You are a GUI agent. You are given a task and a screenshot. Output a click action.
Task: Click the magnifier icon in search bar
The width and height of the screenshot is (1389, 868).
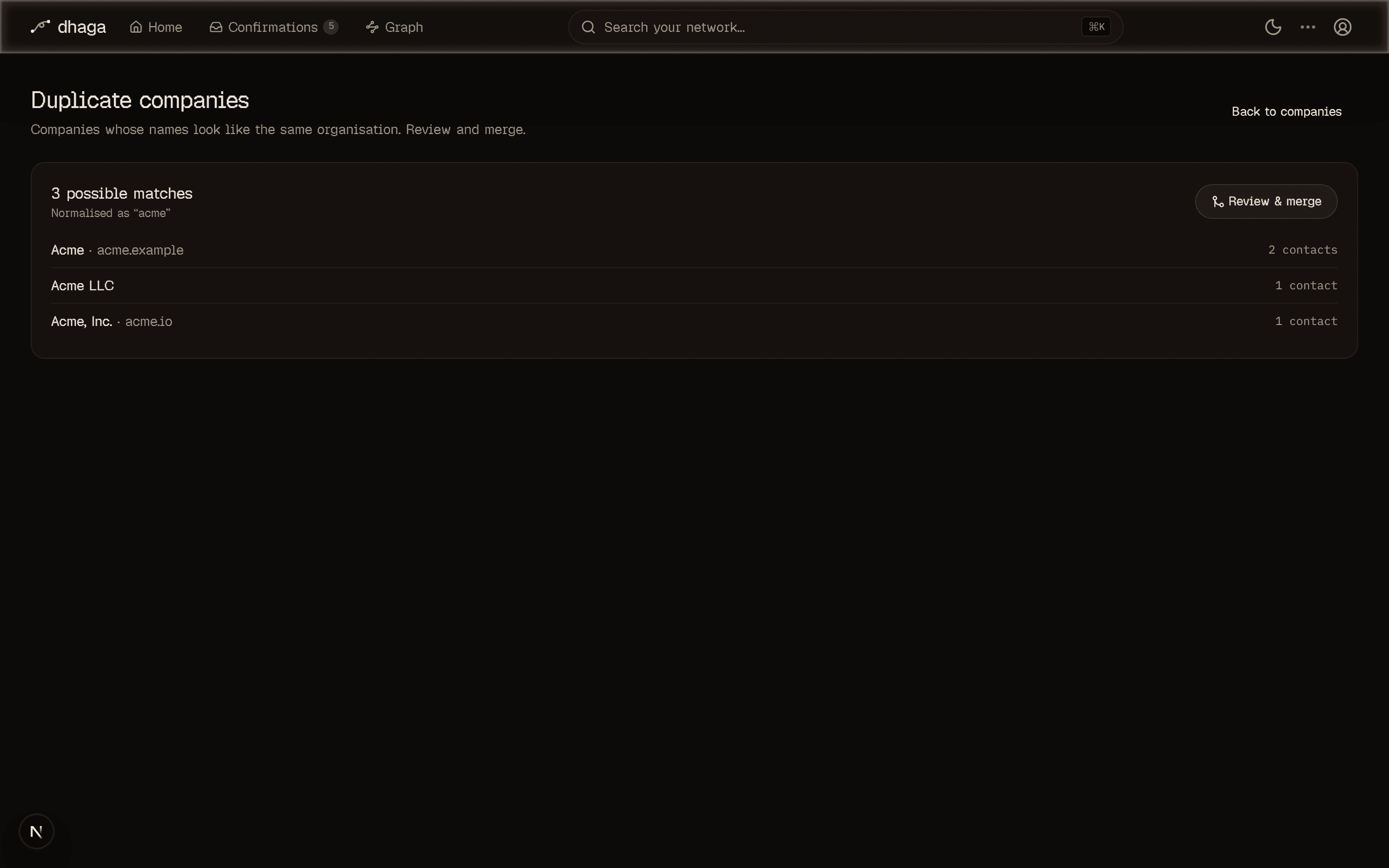(x=588, y=27)
